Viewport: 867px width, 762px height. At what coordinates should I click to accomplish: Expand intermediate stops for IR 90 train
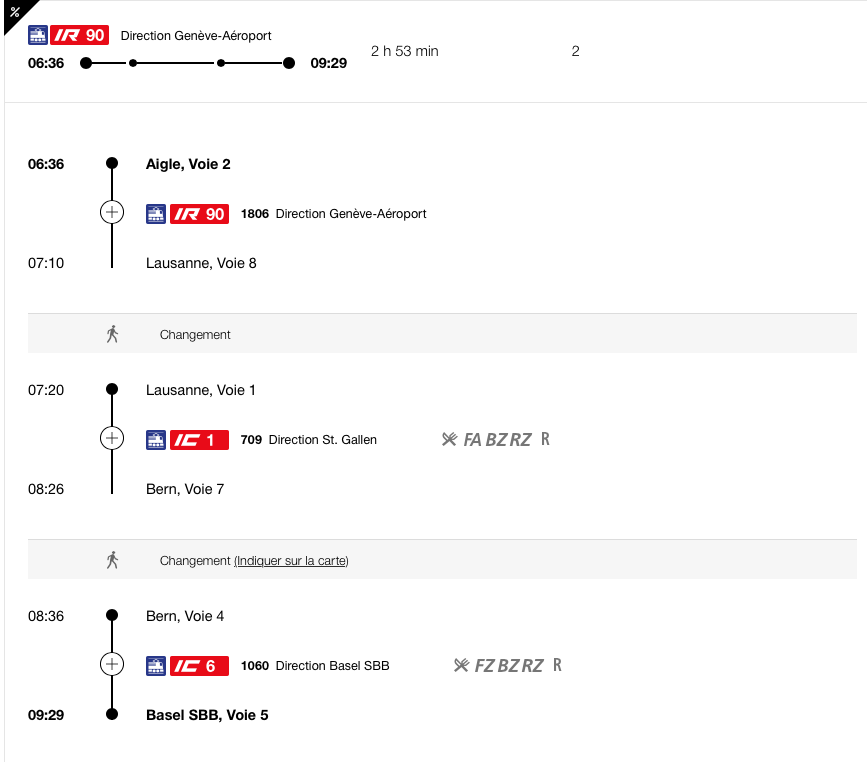112,212
